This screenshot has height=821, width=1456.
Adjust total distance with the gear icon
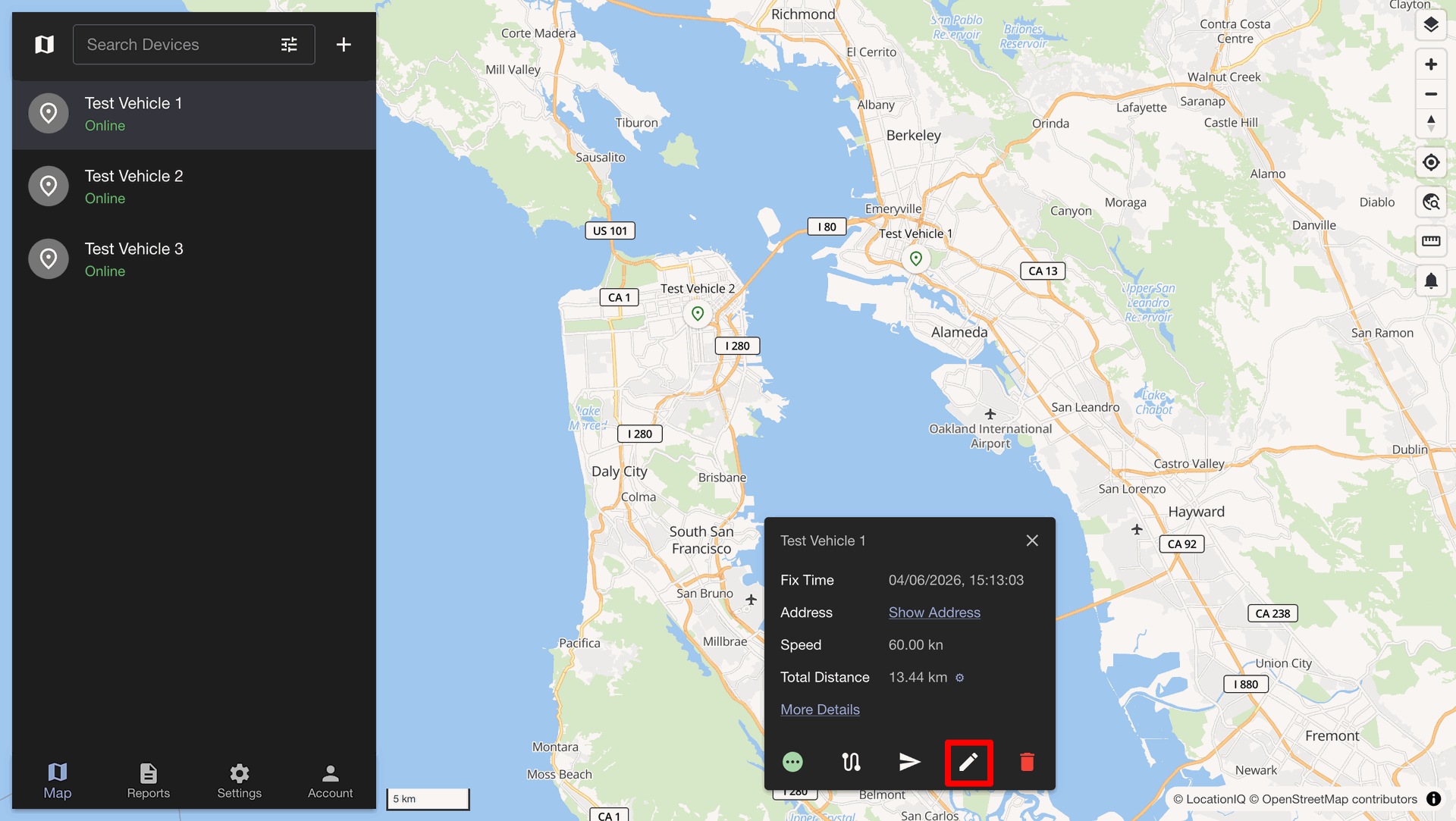pyautogui.click(x=959, y=678)
